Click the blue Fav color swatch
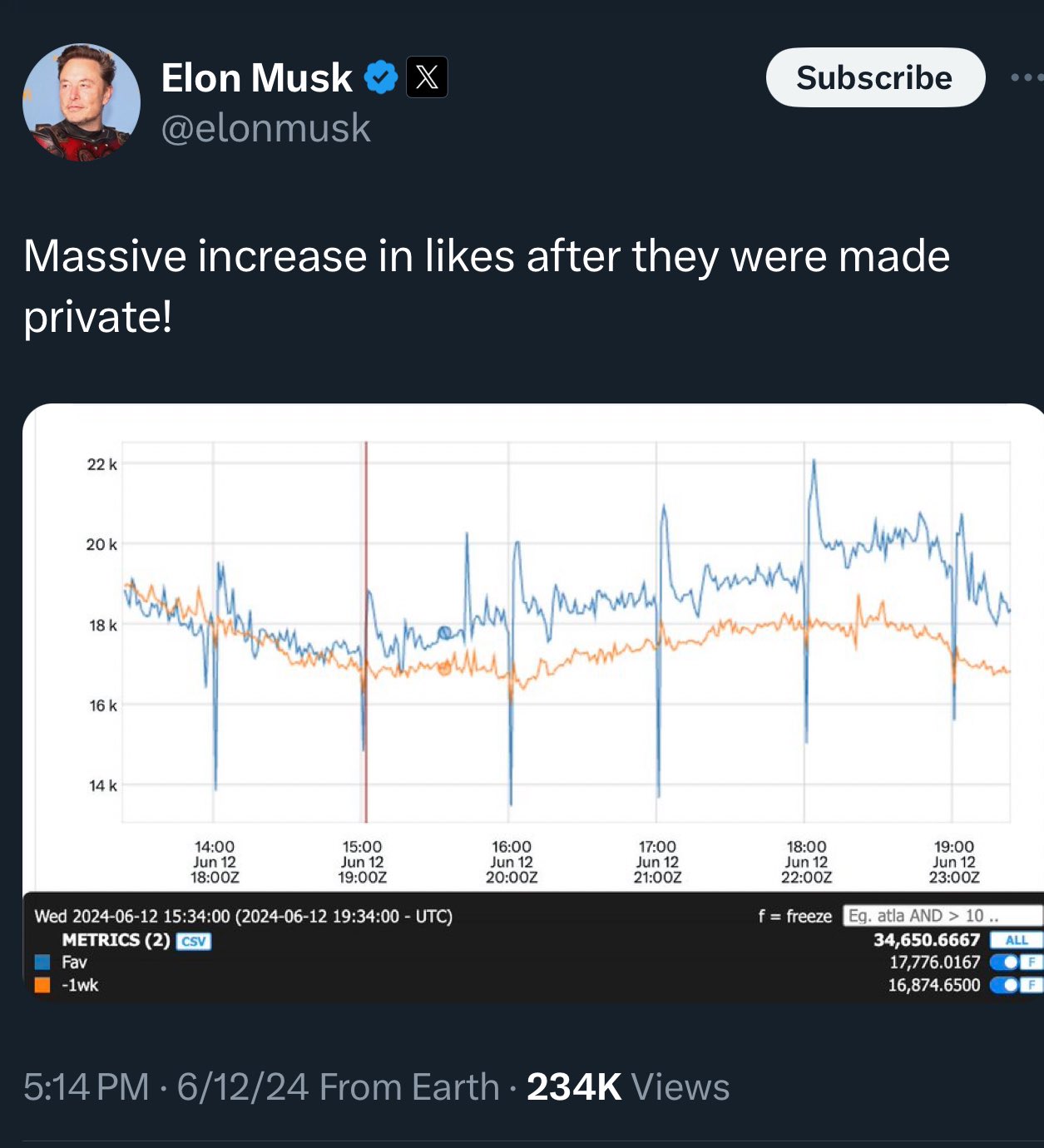Image resolution: width=1044 pixels, height=1148 pixels. click(x=42, y=962)
